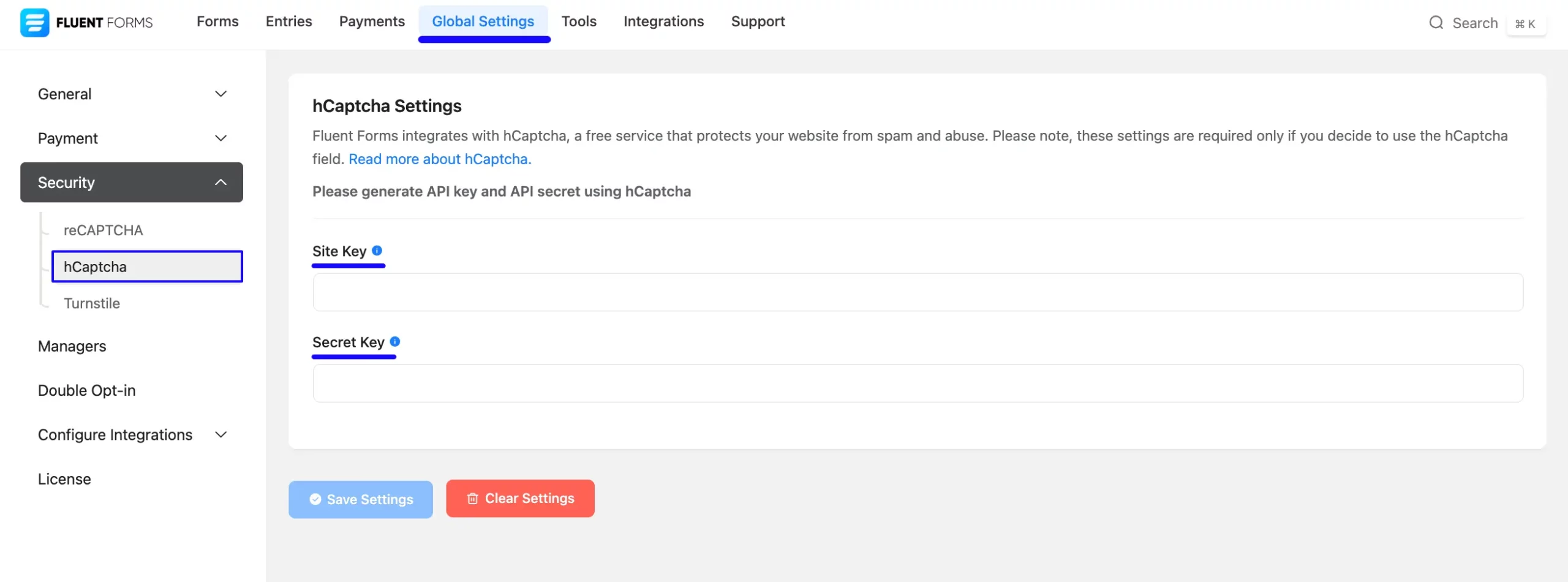The height and width of the screenshot is (582, 1568).
Task: Open the Tools menu
Action: (579, 21)
